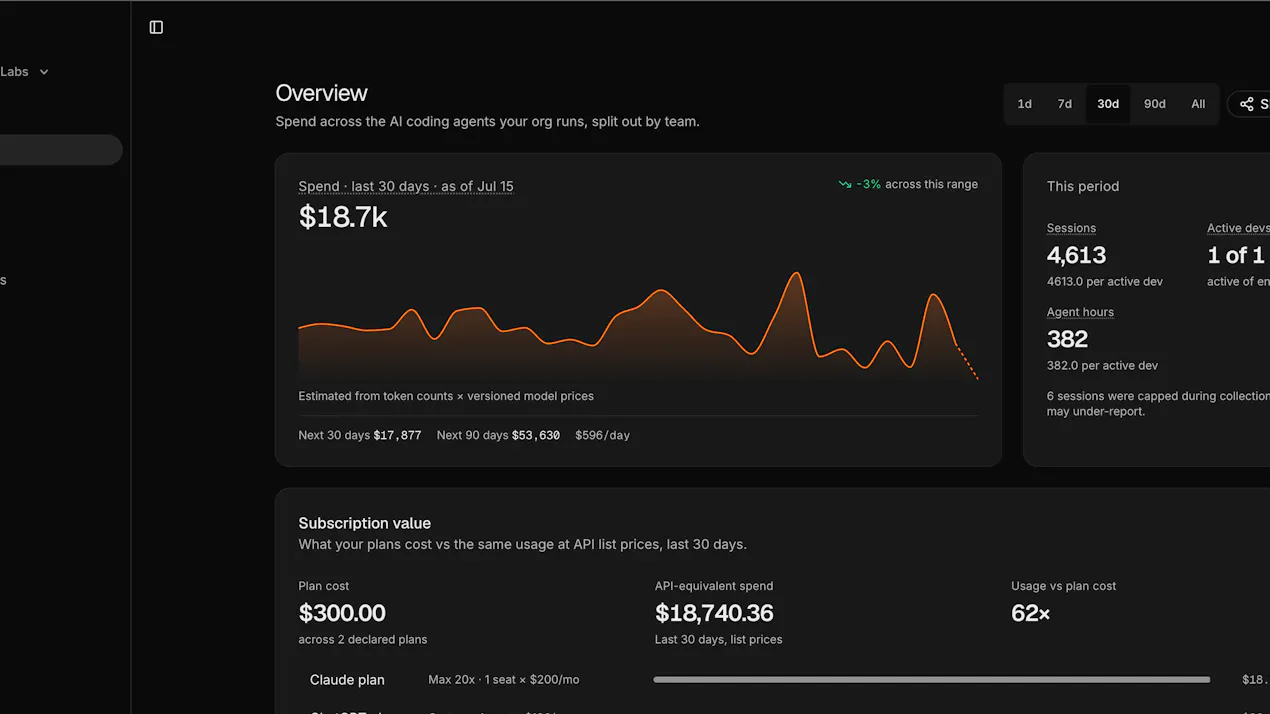The height and width of the screenshot is (714, 1270).
Task: Click the Overview page title
Action: point(322,93)
